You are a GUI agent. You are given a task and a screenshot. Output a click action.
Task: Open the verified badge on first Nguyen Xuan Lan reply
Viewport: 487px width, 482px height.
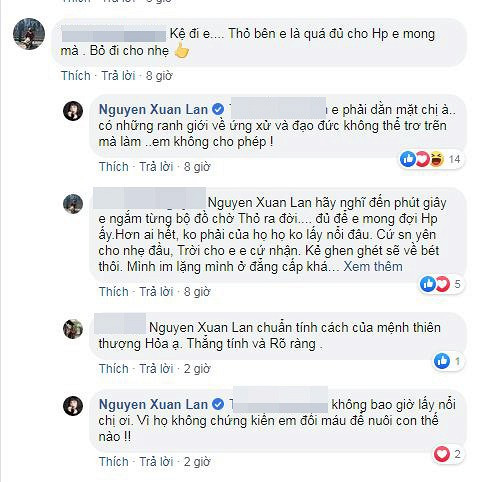[218, 110]
